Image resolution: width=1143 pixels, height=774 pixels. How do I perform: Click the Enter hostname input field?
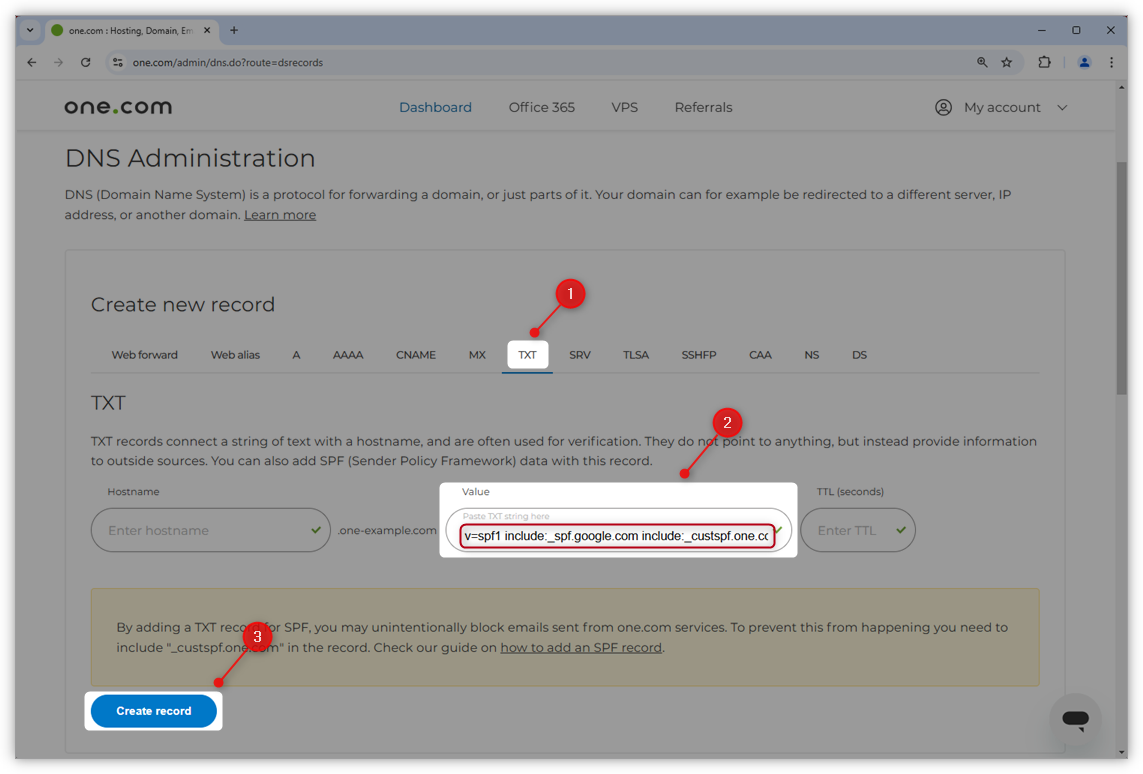210,530
